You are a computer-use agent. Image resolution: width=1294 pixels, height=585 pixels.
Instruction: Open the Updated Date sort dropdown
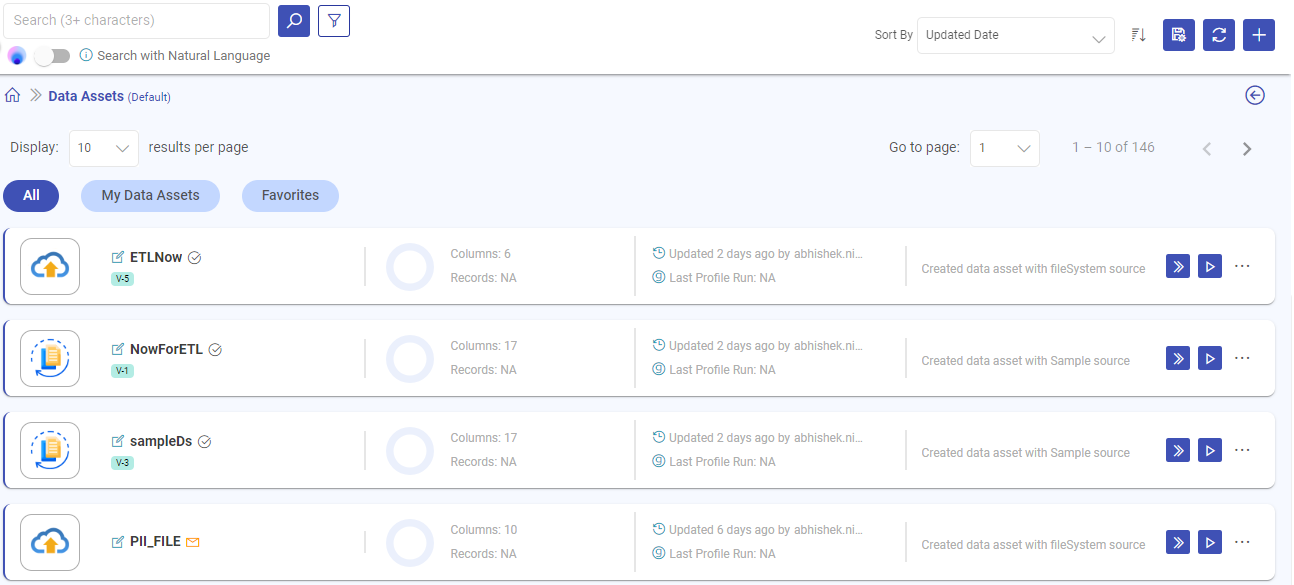coord(1015,34)
